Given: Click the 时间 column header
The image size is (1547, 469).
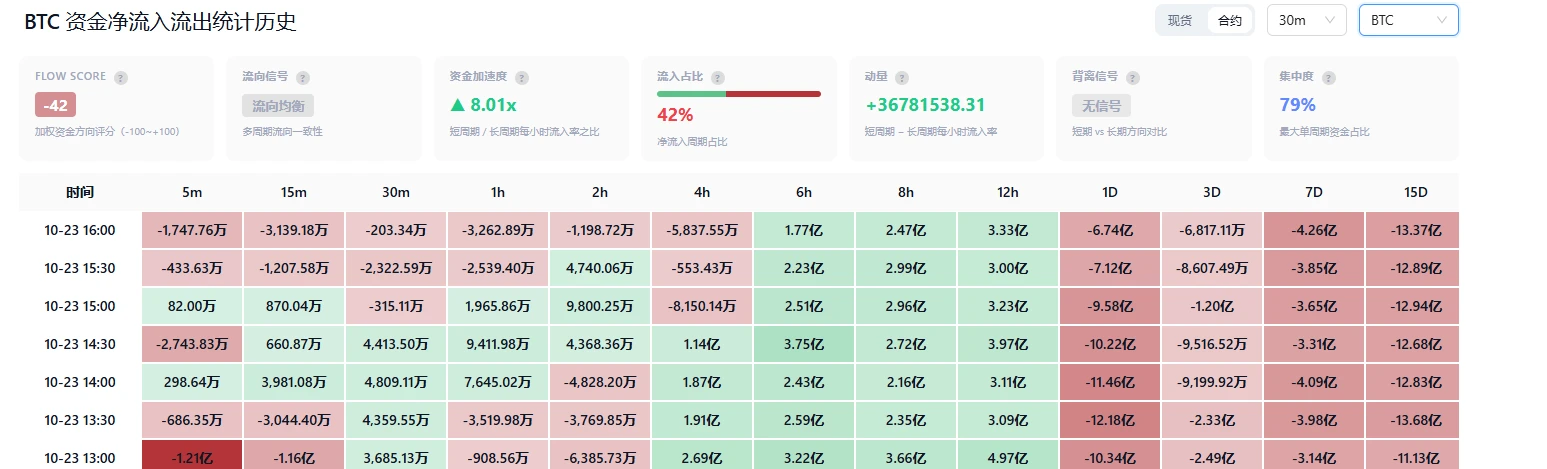Looking at the screenshot, I should (80, 192).
